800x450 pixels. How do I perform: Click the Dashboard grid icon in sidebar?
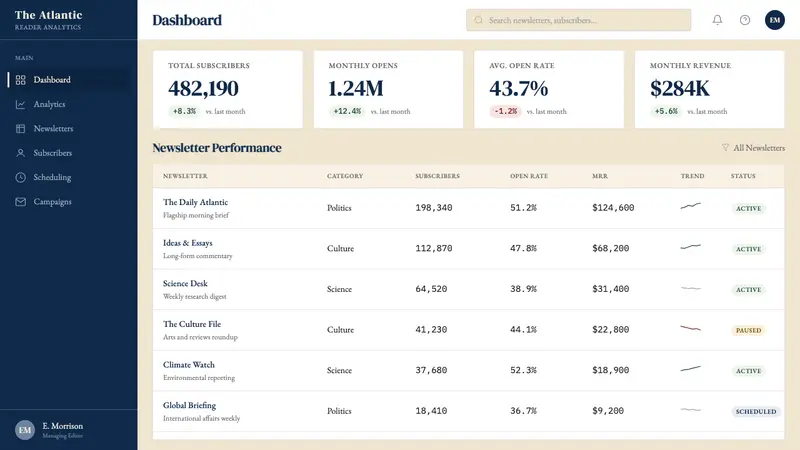tap(20, 80)
